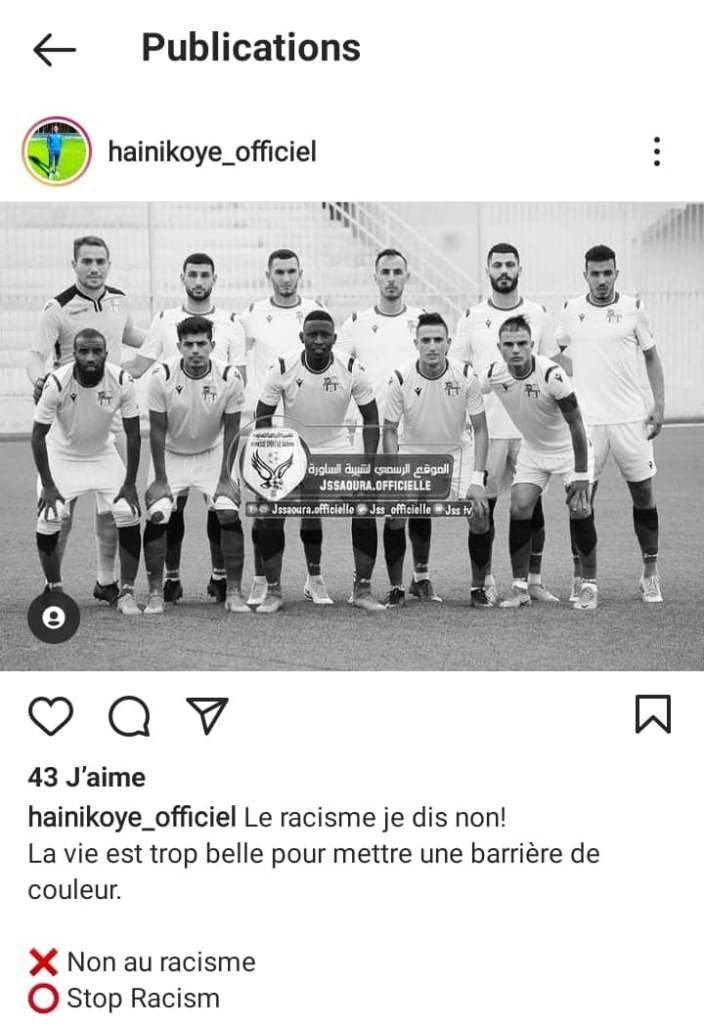Tap the red cross emoji in caption

click(44, 962)
